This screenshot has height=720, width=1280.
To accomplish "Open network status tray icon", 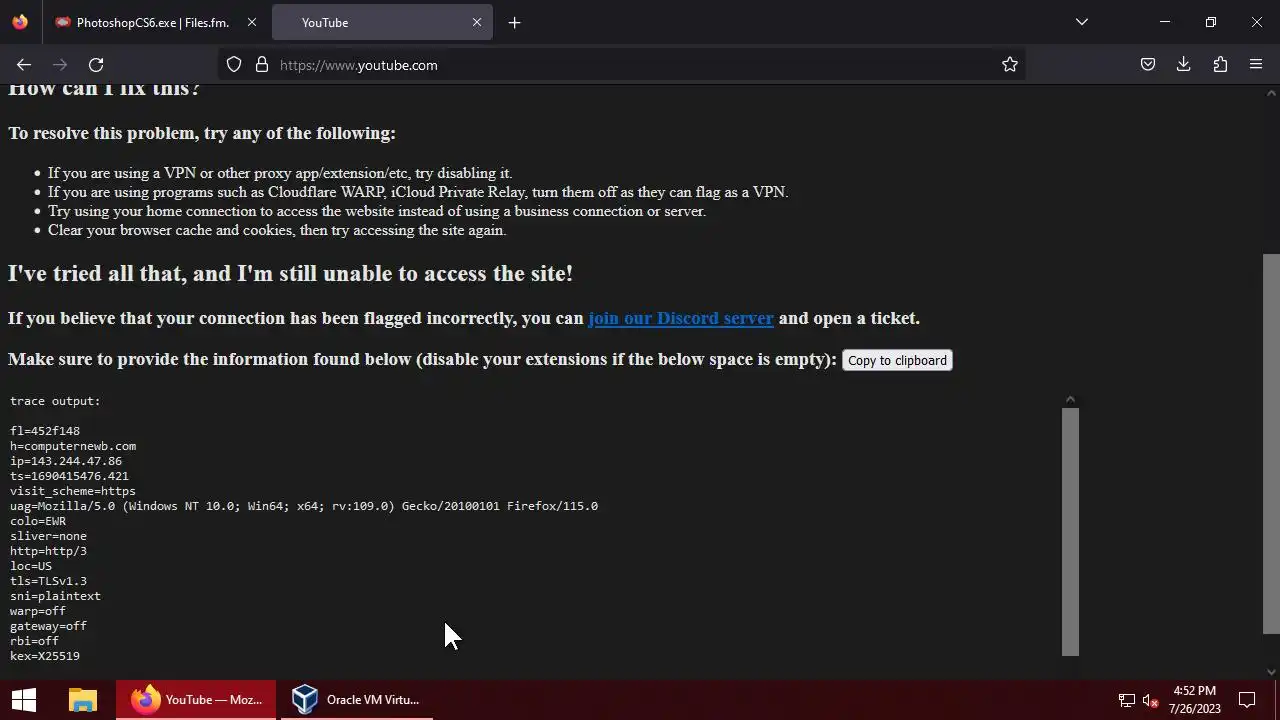I will point(1127,700).
